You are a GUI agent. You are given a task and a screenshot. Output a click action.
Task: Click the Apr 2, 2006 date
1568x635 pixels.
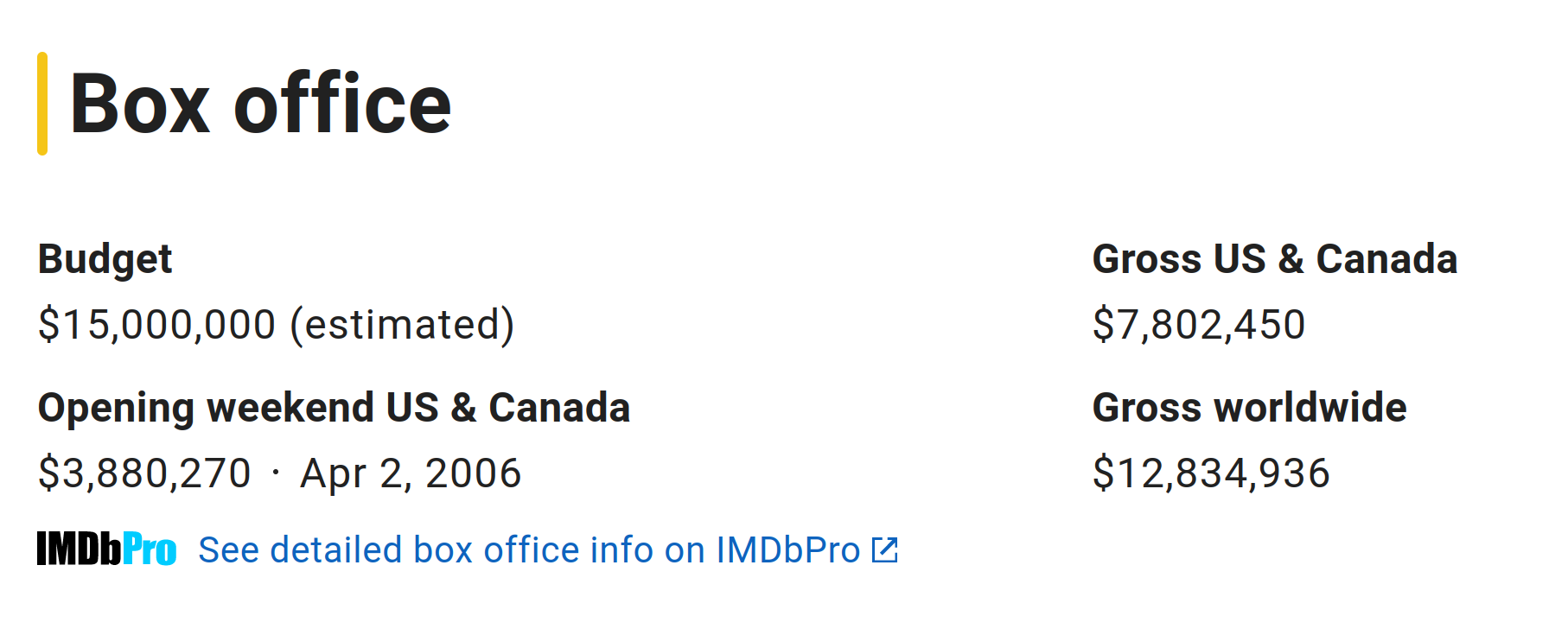411,473
